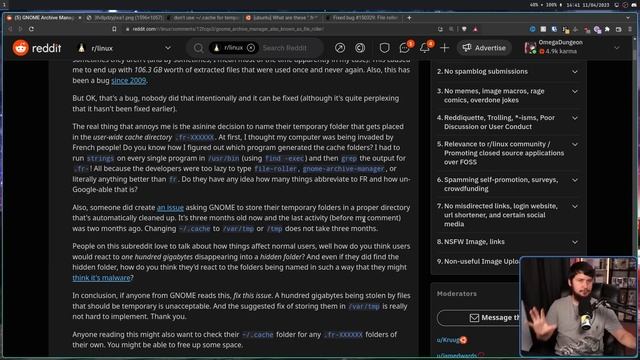Screen dimensions: 640x360
Task: Open the Reddit chat icon
Action: 404,48
